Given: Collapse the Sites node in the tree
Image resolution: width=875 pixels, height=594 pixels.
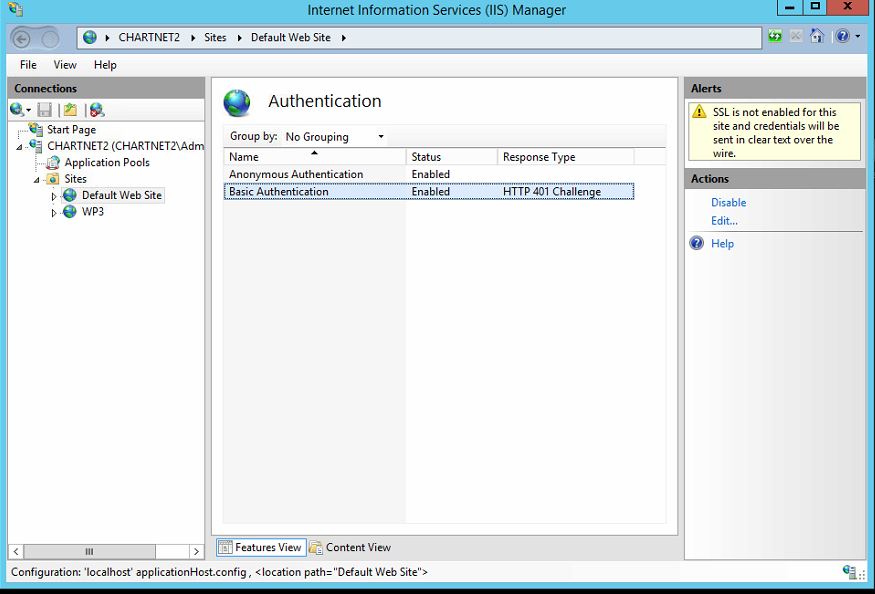Looking at the screenshot, I should click(36, 180).
